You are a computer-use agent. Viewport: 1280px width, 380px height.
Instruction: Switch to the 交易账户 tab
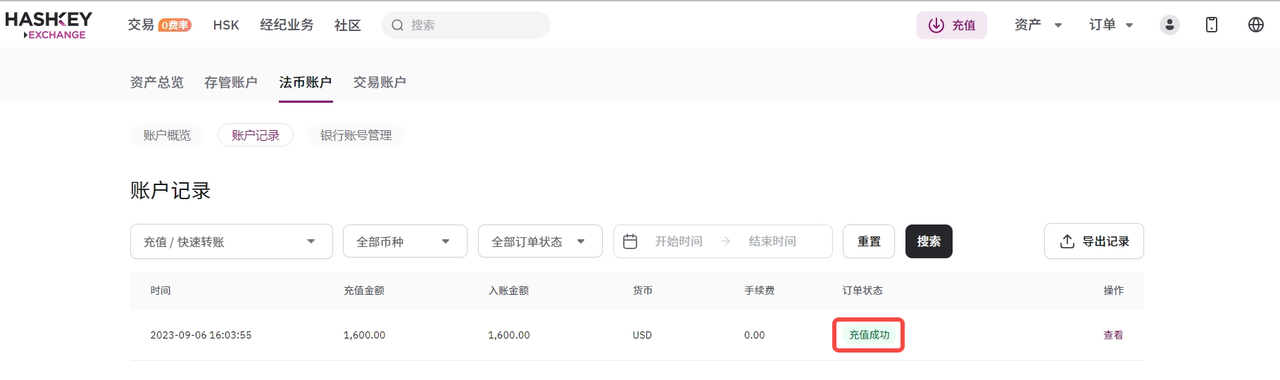click(380, 82)
